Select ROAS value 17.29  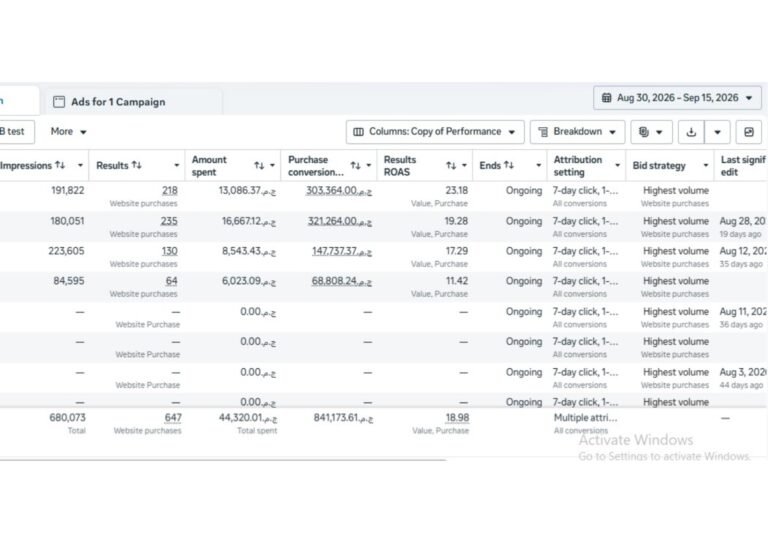coord(456,251)
